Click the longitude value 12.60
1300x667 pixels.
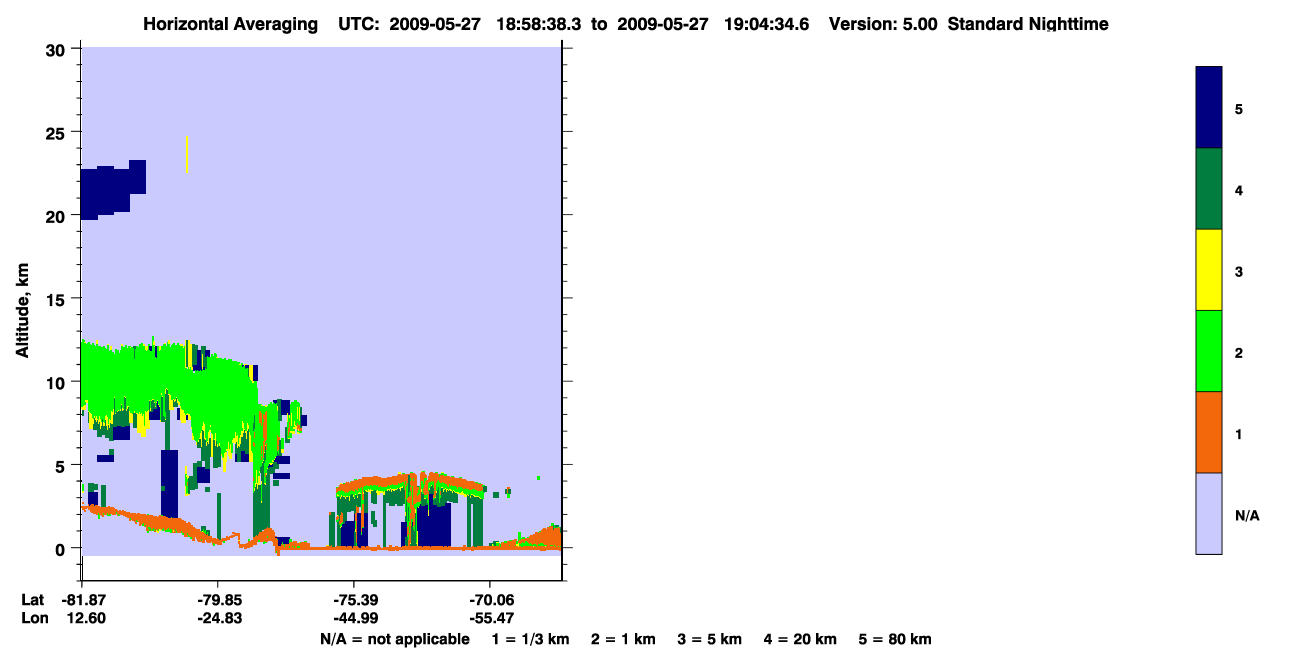[86, 618]
